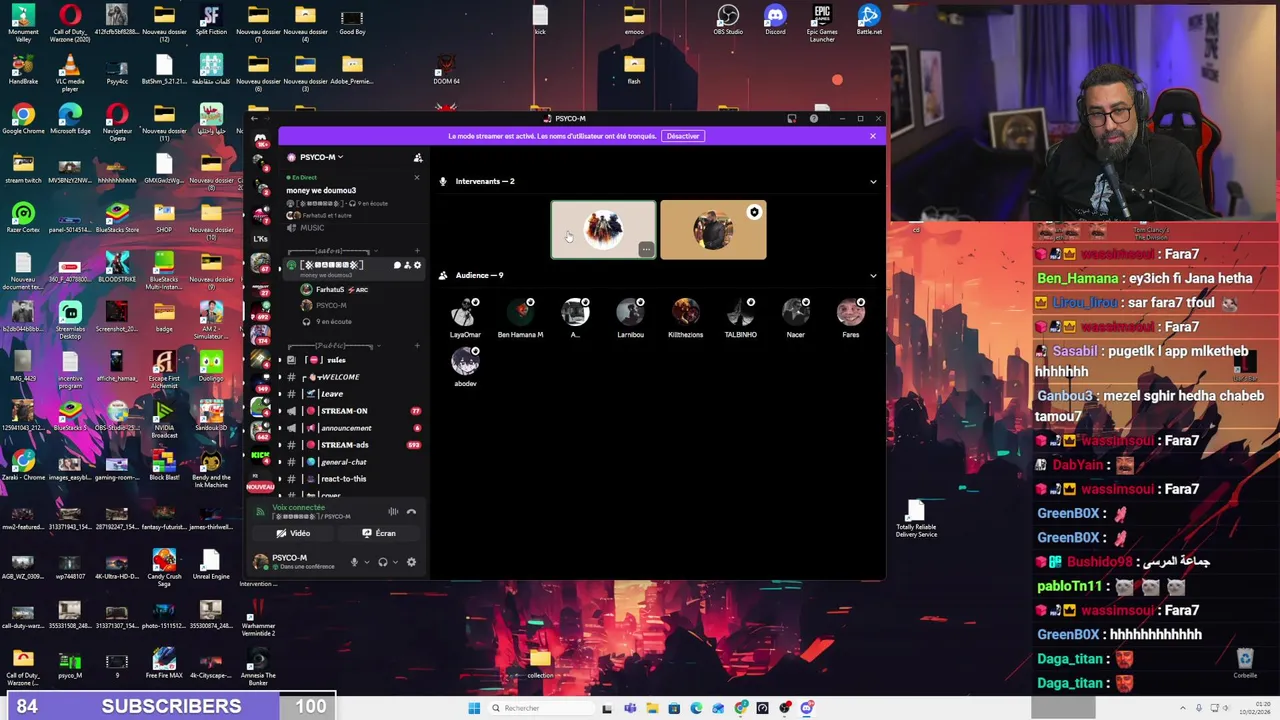Select user FarhatuS in stage channel

pos(340,290)
